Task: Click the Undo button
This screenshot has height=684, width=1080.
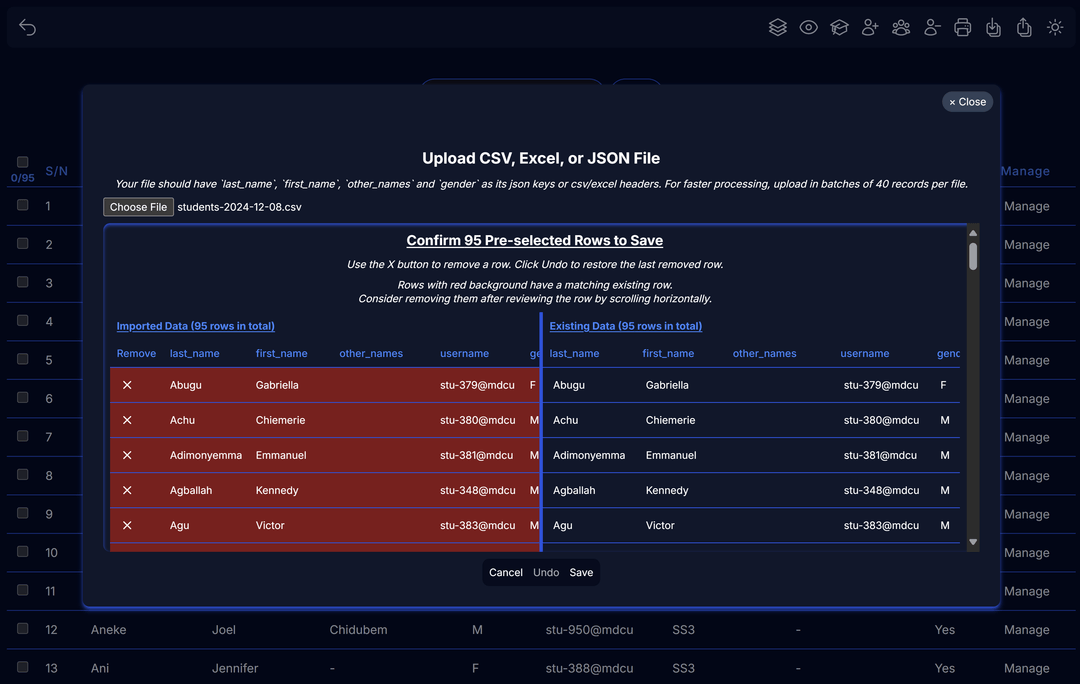Action: (x=546, y=573)
